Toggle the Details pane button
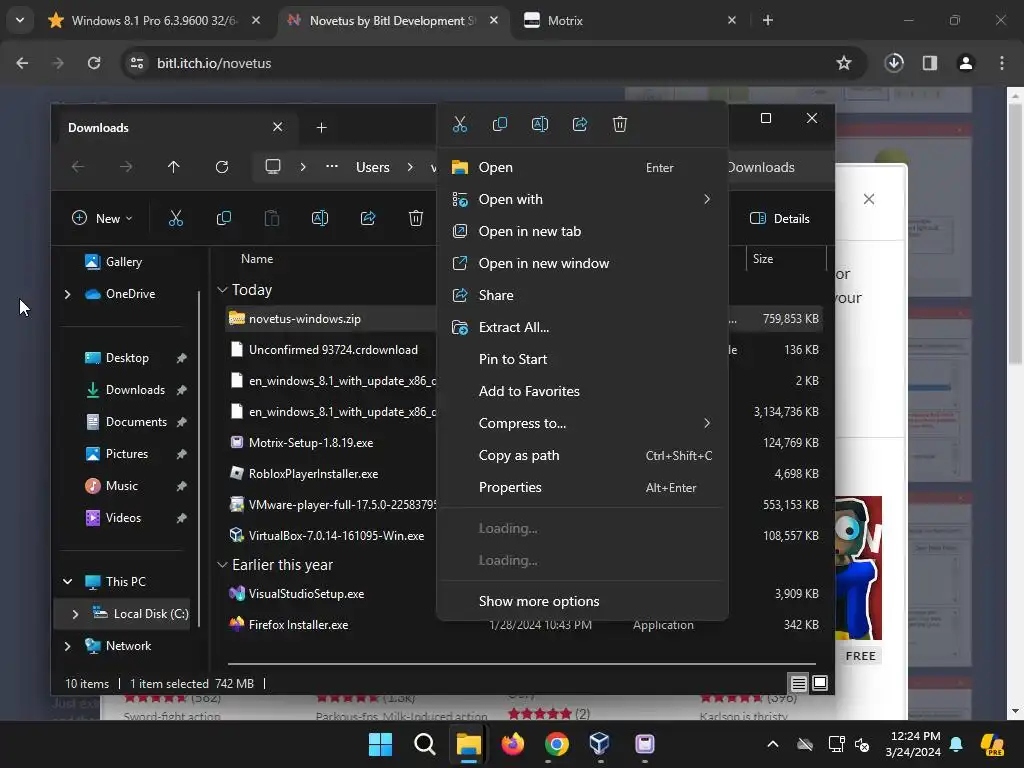Image resolution: width=1024 pixels, height=768 pixels. 780,219
